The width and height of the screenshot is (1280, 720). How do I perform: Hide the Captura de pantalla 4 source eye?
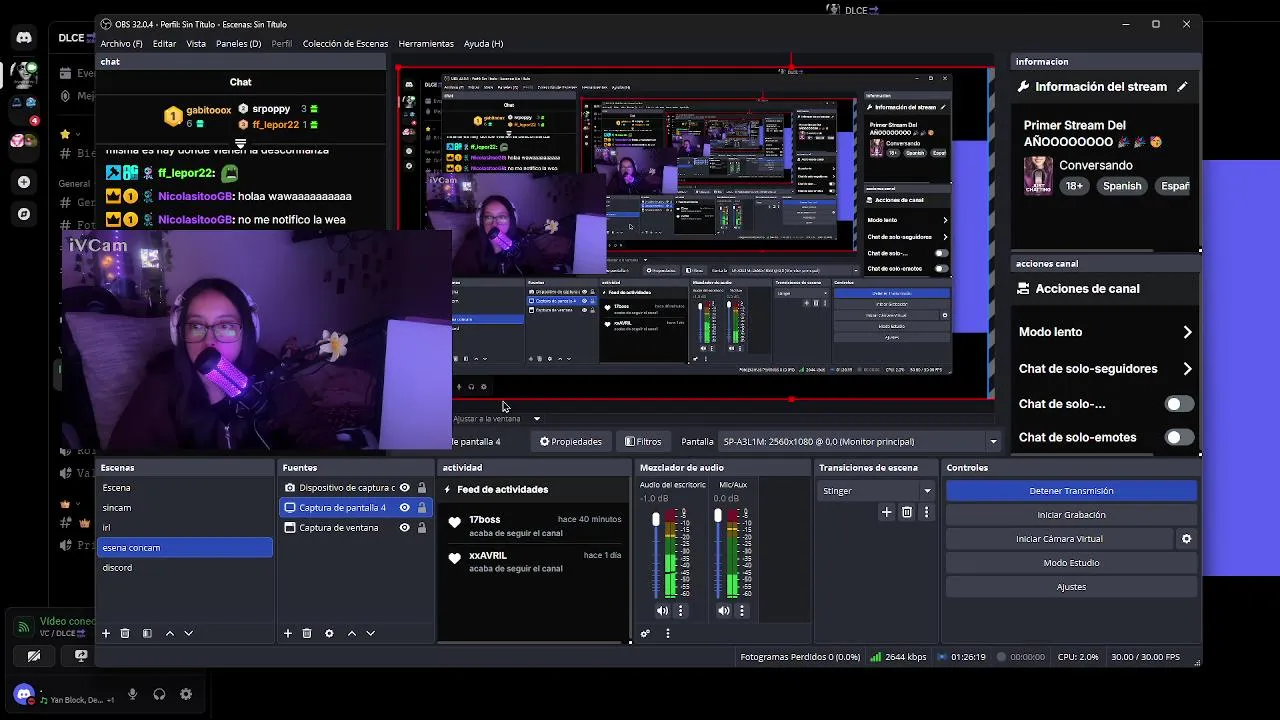pos(405,508)
